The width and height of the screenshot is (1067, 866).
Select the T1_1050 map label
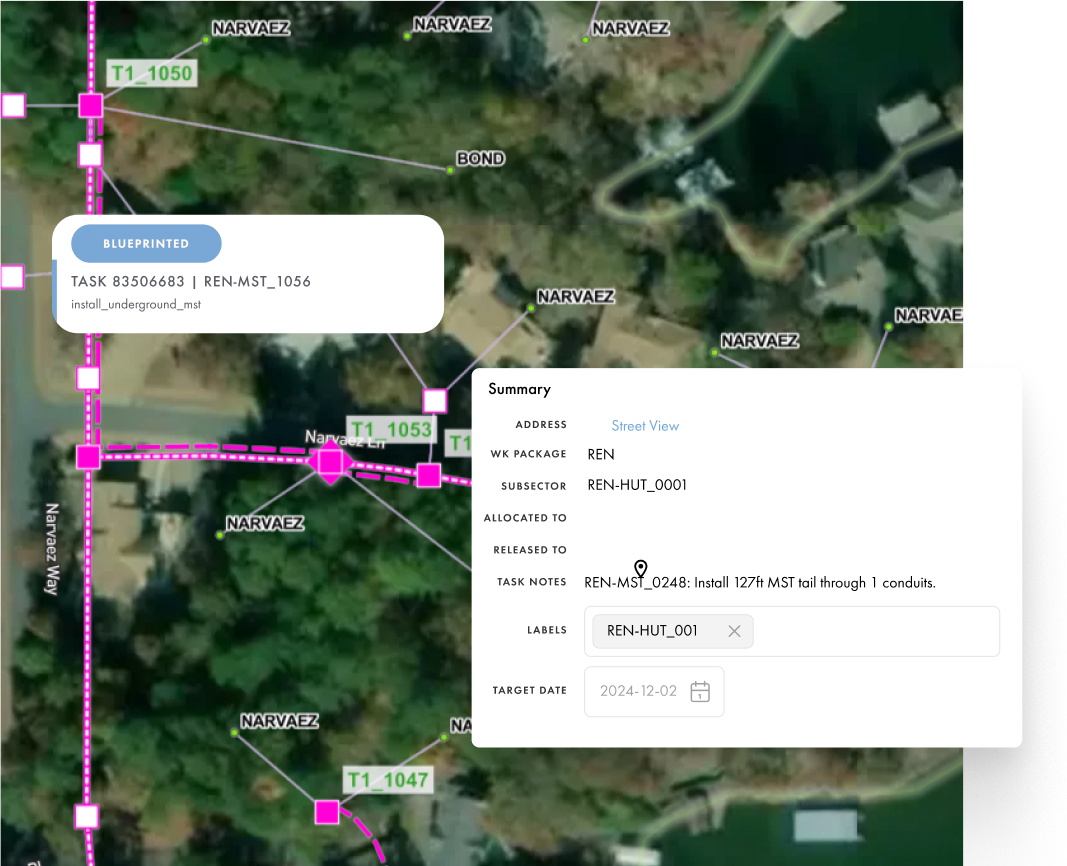(152, 73)
